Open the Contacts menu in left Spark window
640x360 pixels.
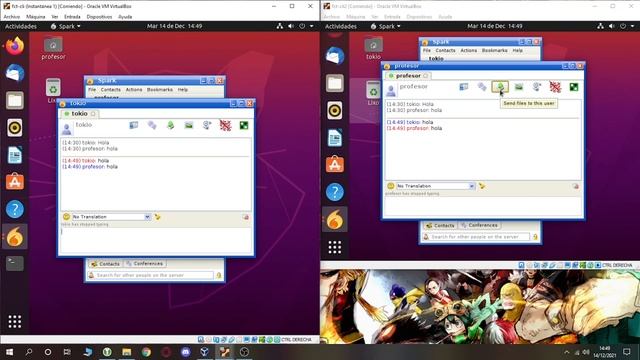click(111, 89)
